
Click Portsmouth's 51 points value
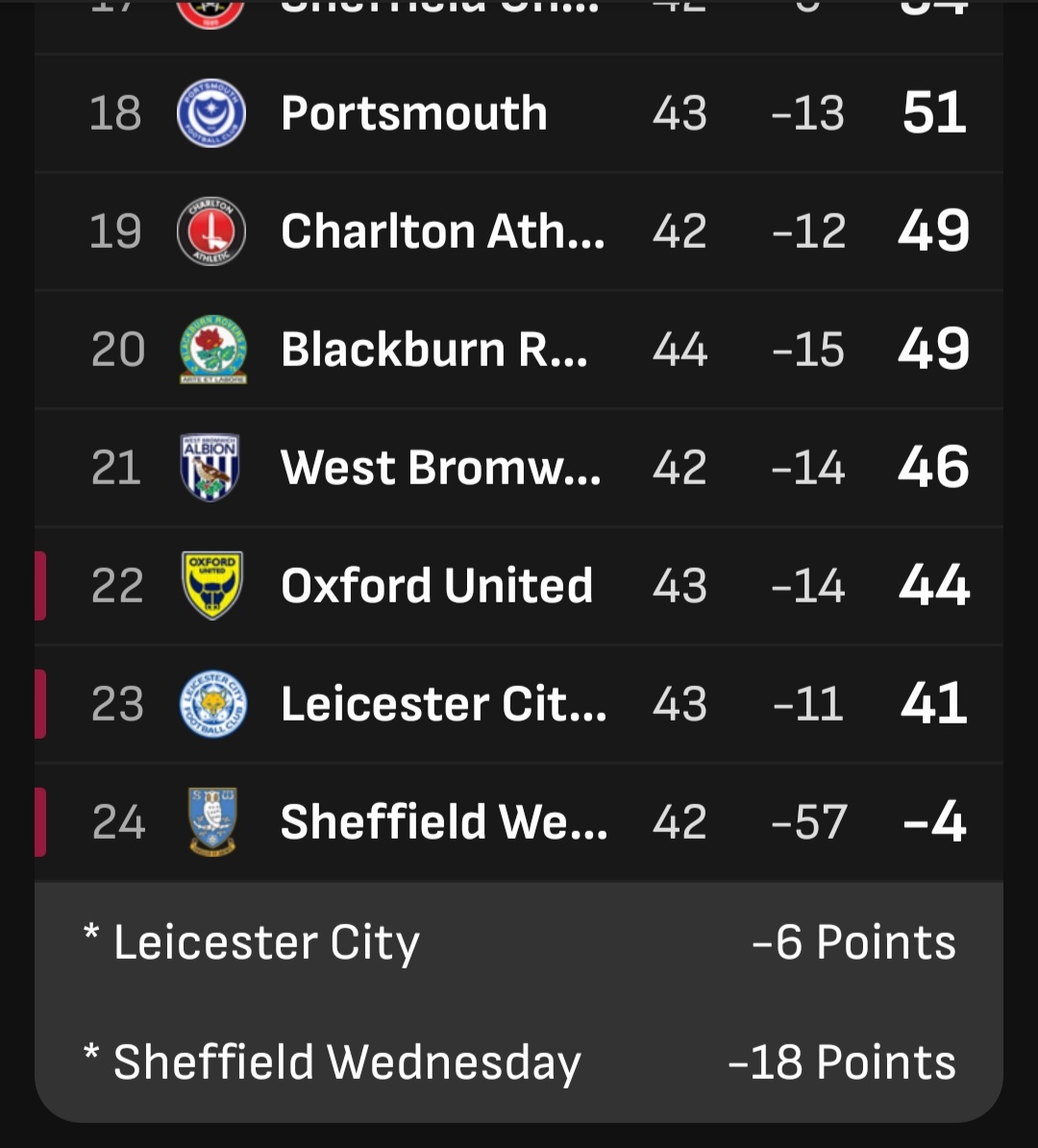click(x=934, y=113)
